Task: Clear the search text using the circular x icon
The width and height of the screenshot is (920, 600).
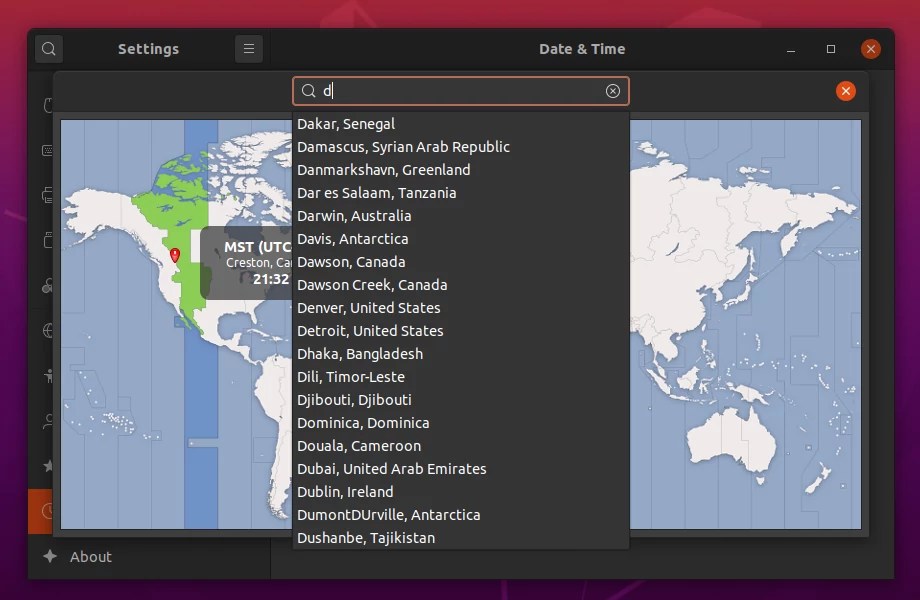Action: 612,91
